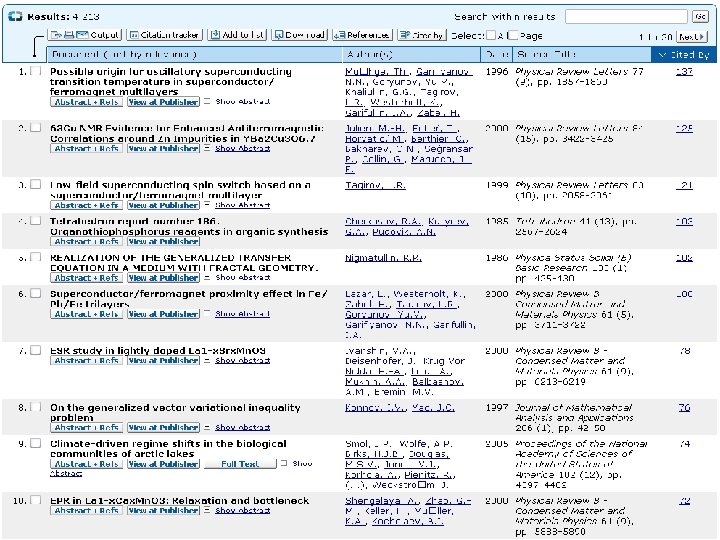Sort by Date column header
Viewport: 720px width, 540px height.
coord(497,55)
